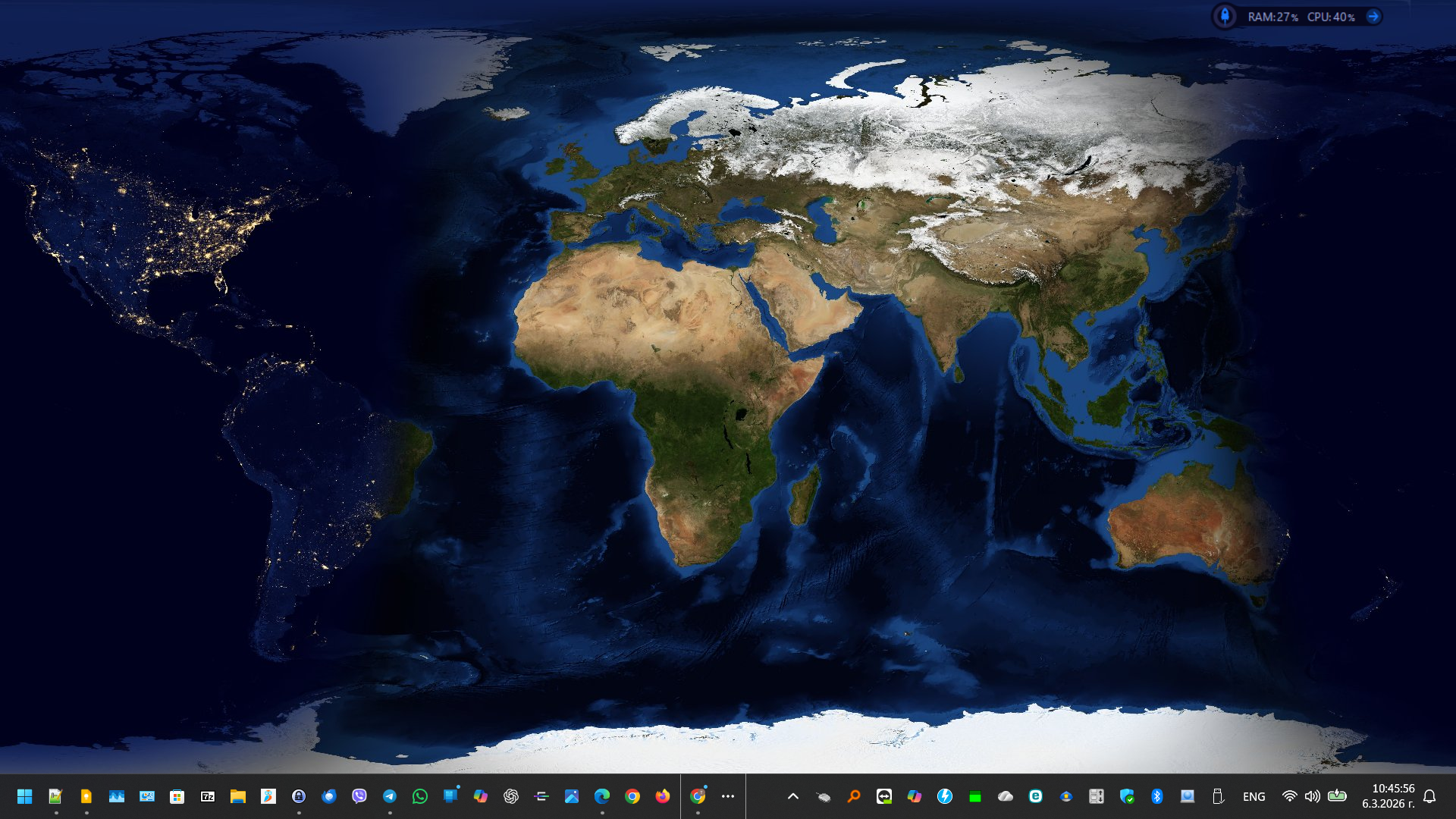Open the Wi-Fi network tray icon

1289,796
